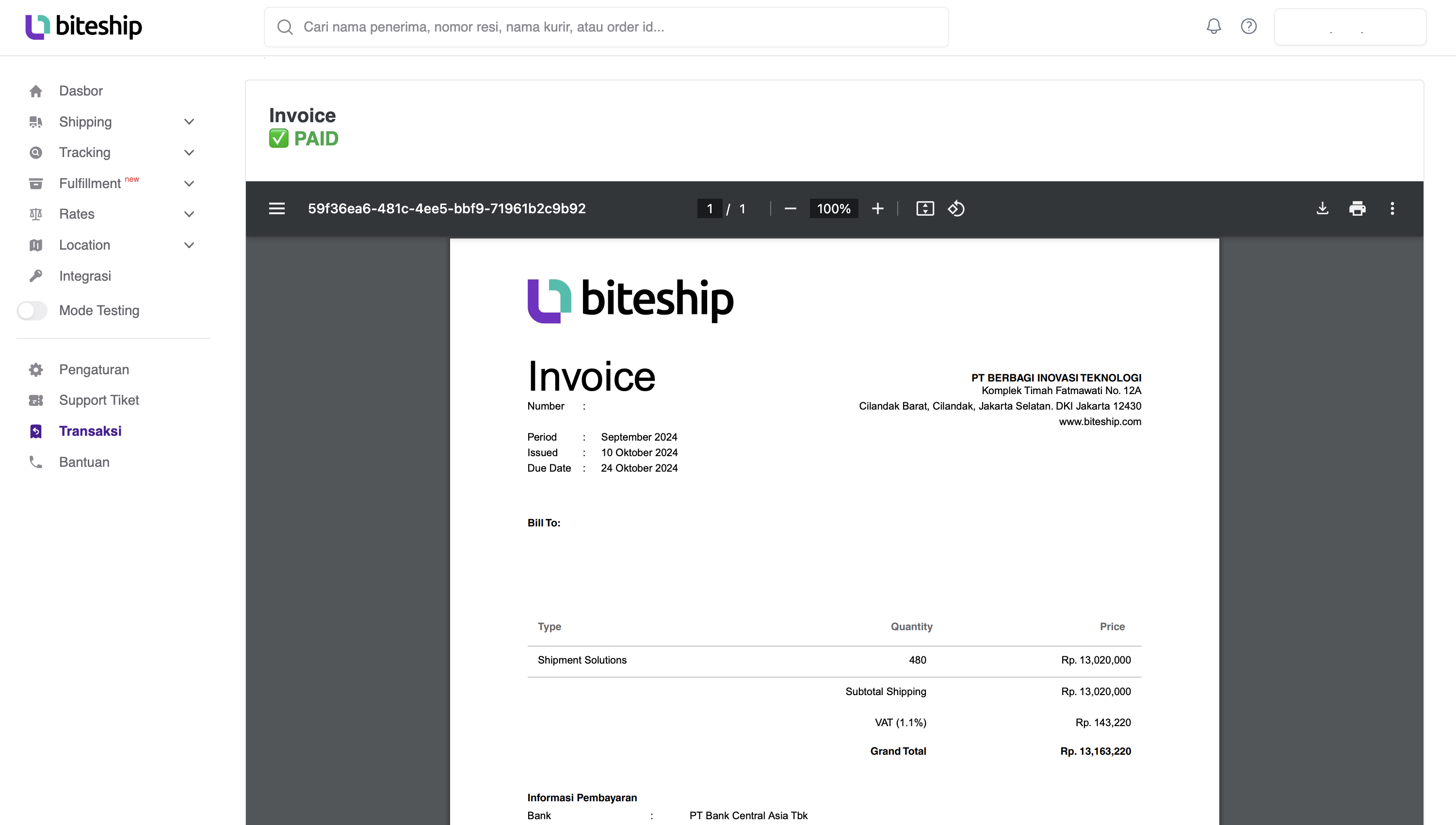Open Transaksi page
Screen dimensions: 1456x825
90,431
